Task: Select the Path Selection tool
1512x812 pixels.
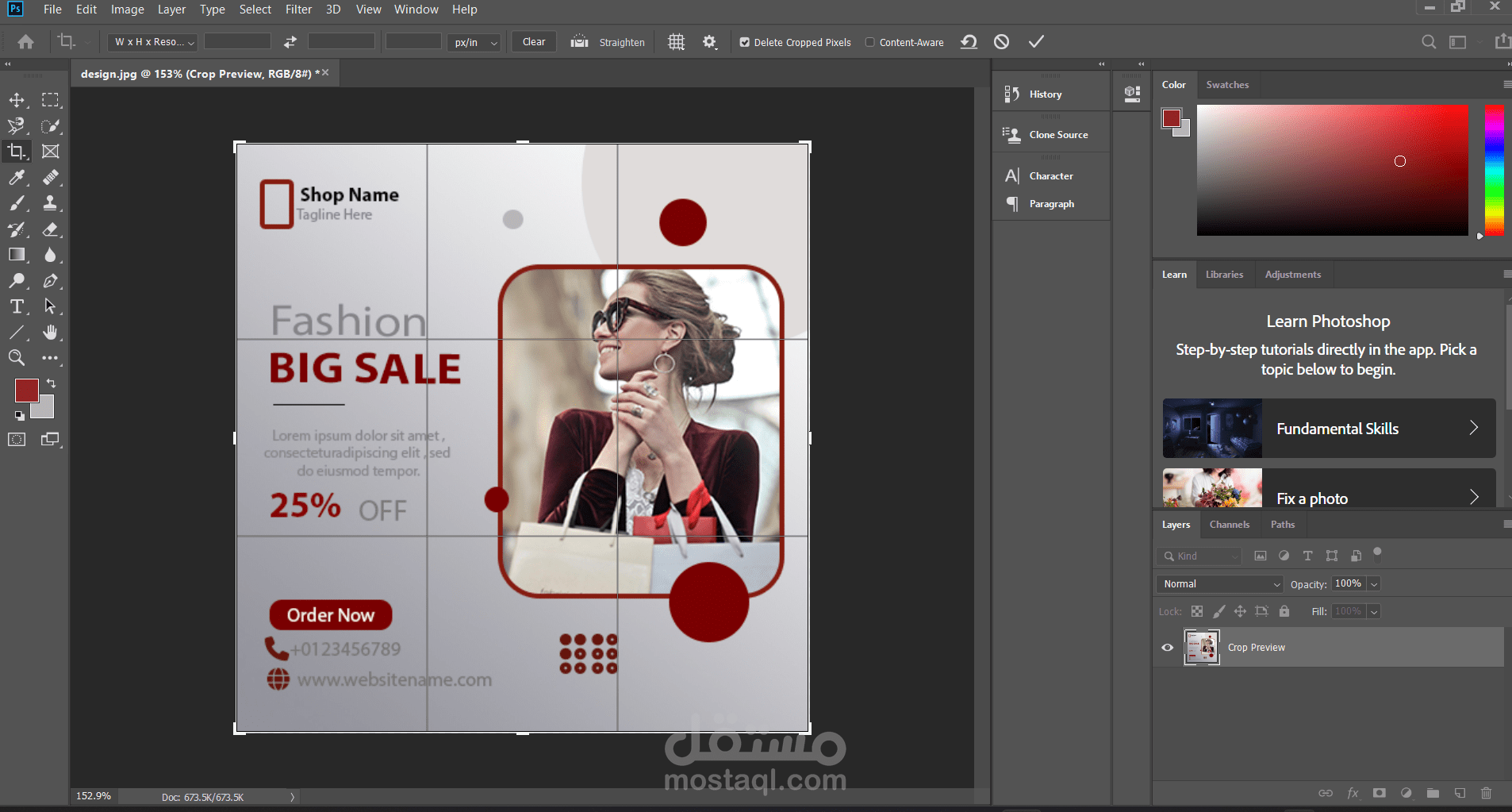Action: point(51,306)
